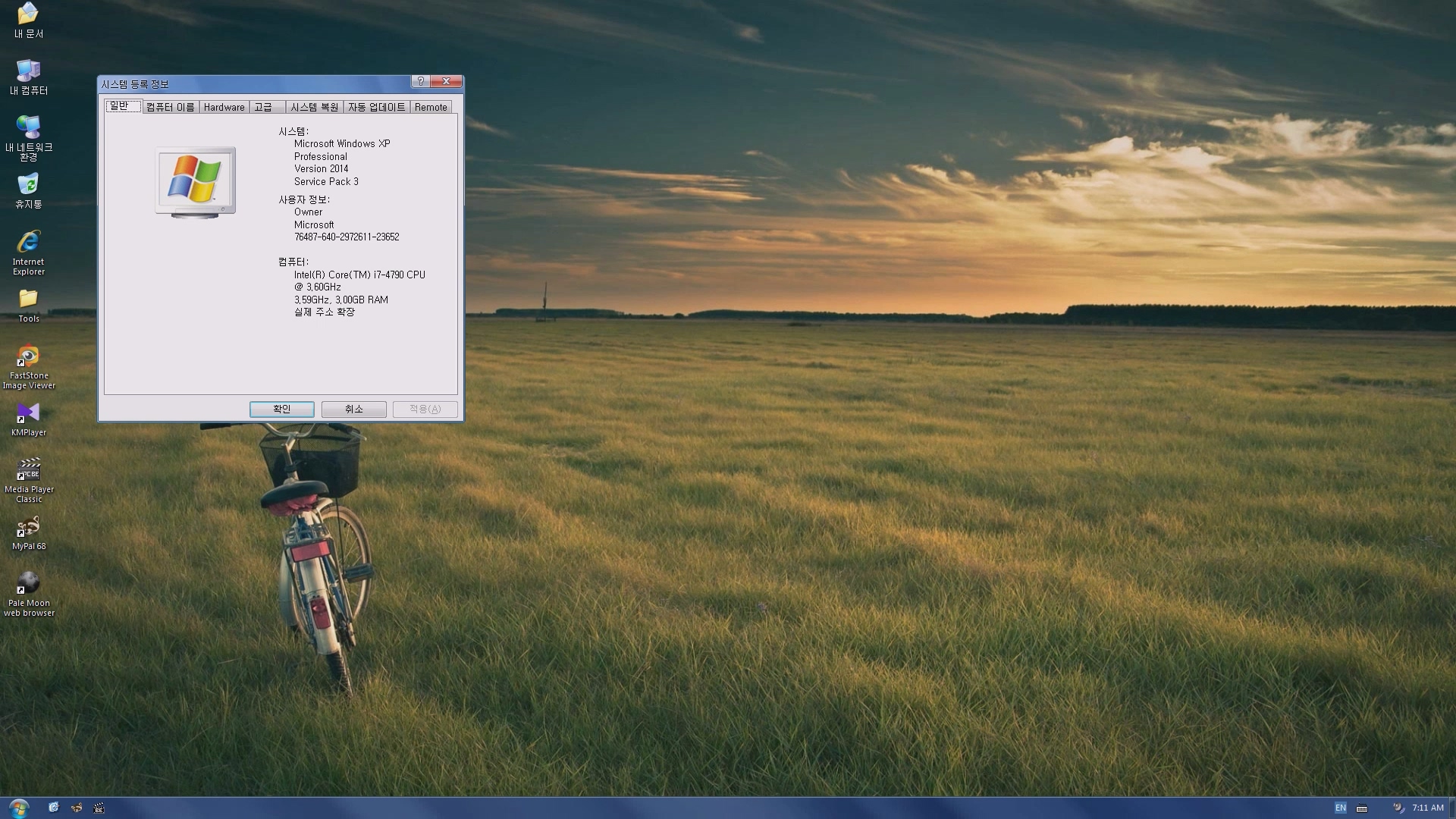Viewport: 1456px width, 819px height.
Task: Click the dialog's question mark help button
Action: pyautogui.click(x=421, y=81)
